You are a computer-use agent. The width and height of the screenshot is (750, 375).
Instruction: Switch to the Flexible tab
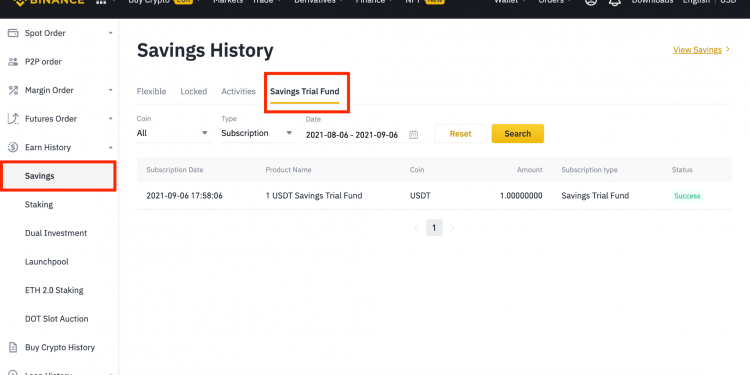point(152,91)
